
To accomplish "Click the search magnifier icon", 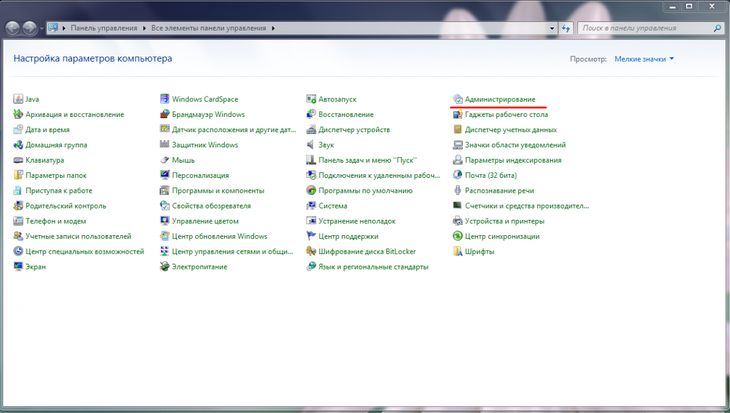I will (x=717, y=28).
